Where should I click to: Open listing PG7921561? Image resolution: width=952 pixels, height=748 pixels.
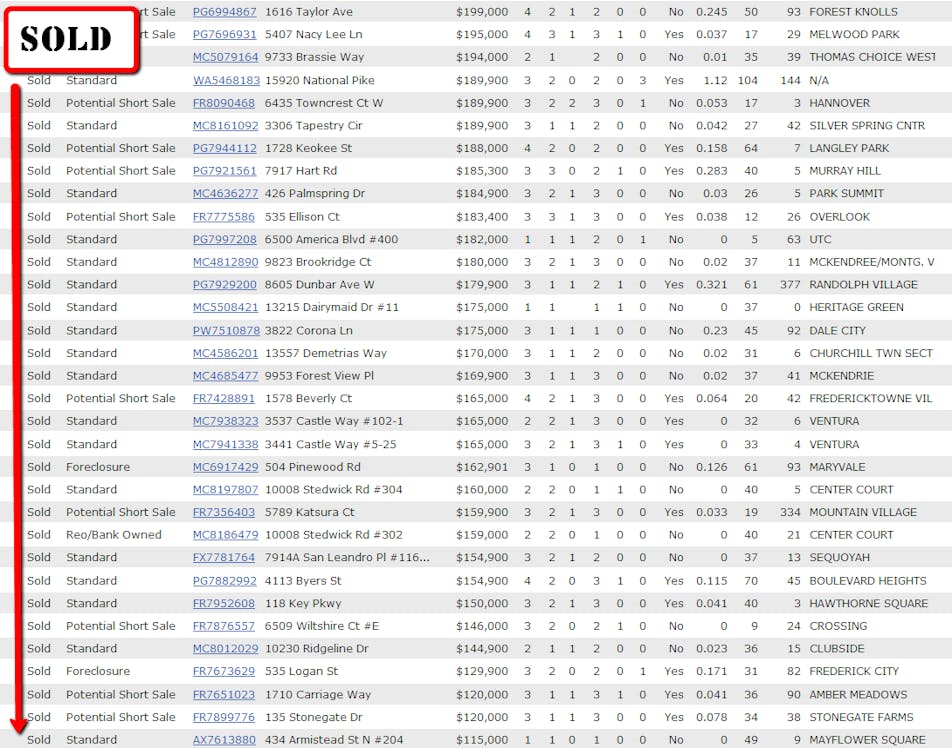pos(225,171)
